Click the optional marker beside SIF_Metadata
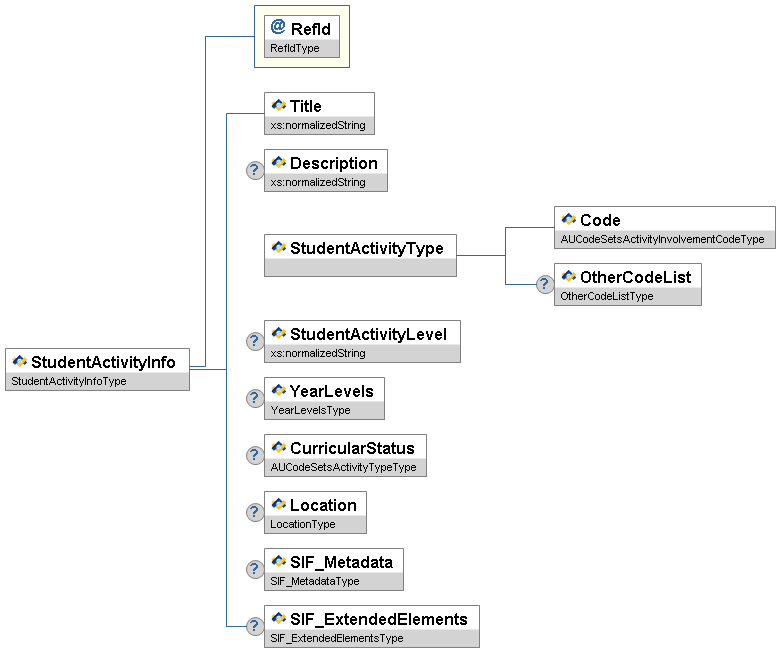 point(255,569)
